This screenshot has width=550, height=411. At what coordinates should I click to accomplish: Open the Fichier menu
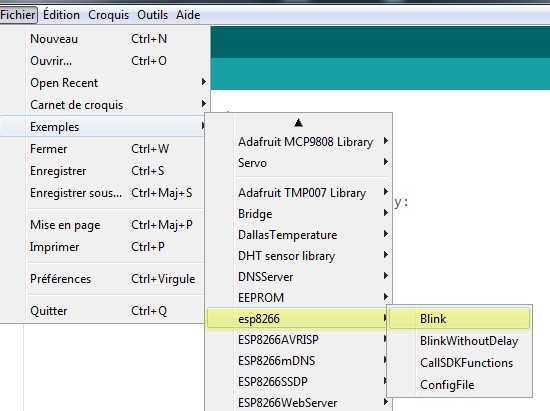[x=18, y=15]
